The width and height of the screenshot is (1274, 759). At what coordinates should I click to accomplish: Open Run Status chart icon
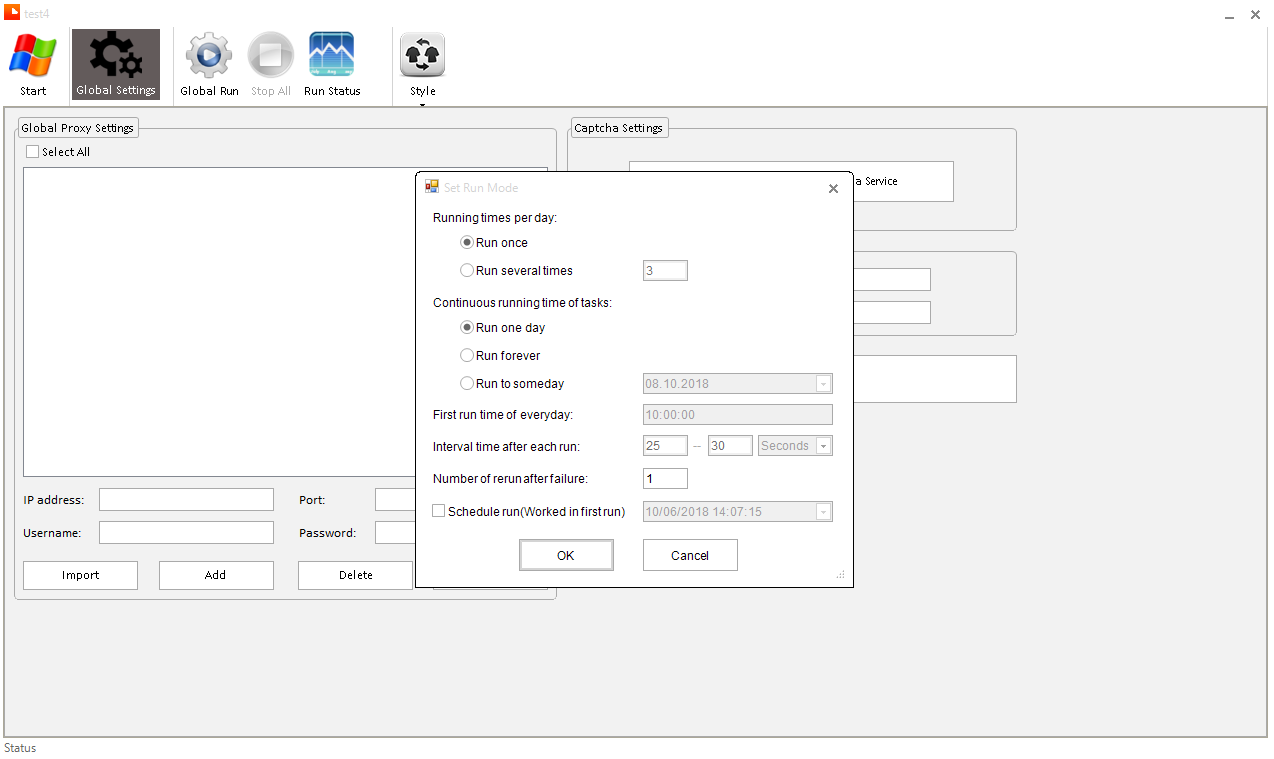[x=331, y=56]
